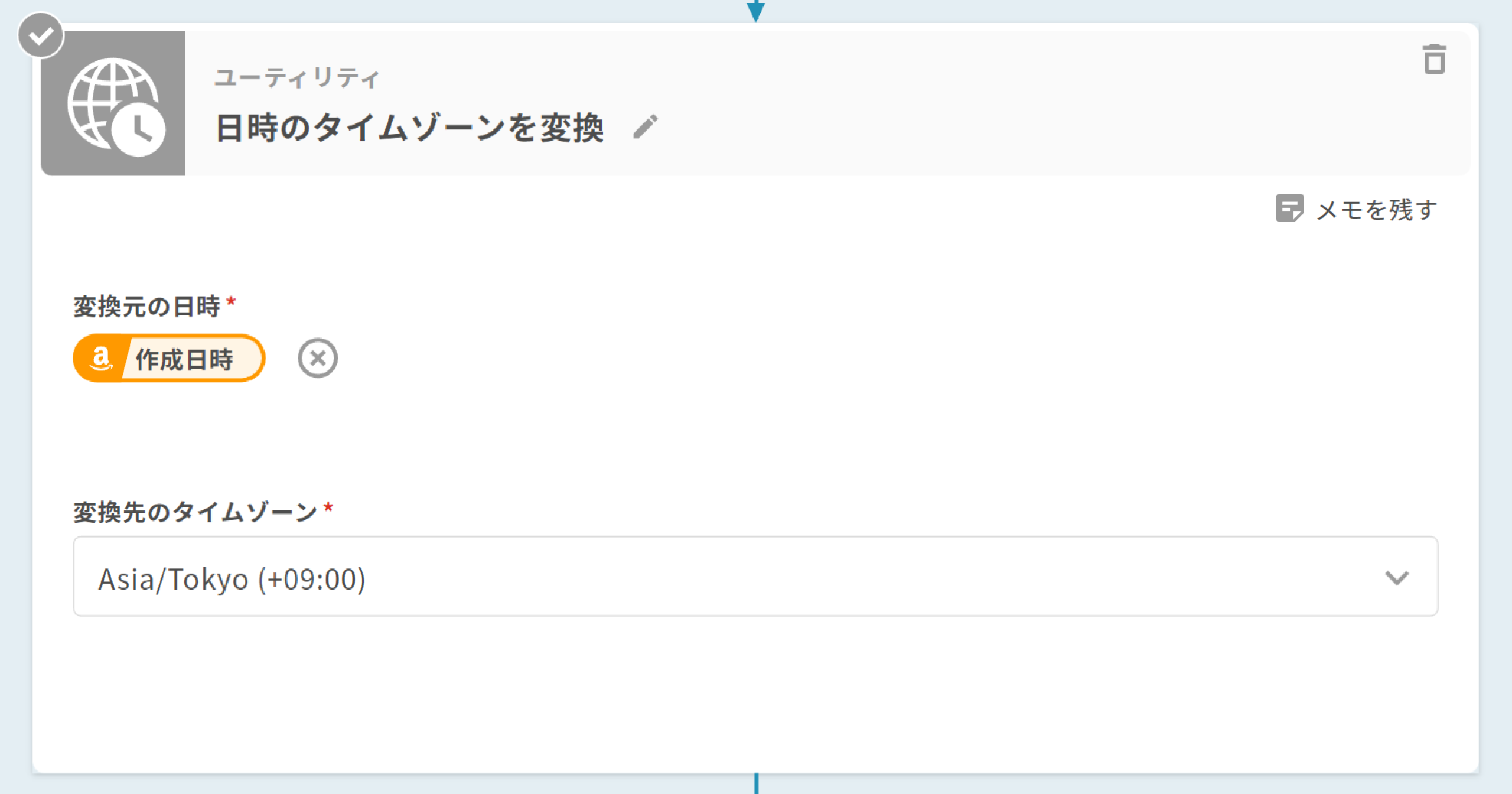Click the flow connector arrow at top
Viewport: 1512px width, 794px height.
[755, 10]
